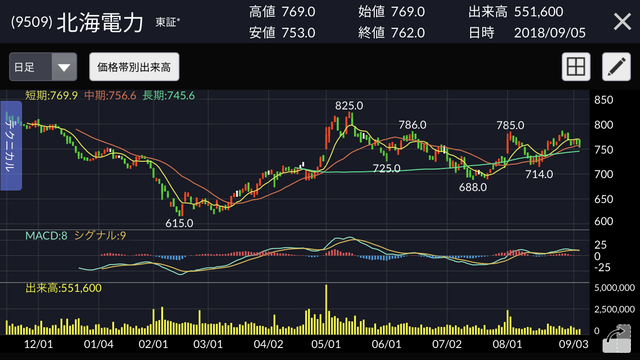
Task: Click the 5,000,000 volume axis label
Action: [x=614, y=288]
